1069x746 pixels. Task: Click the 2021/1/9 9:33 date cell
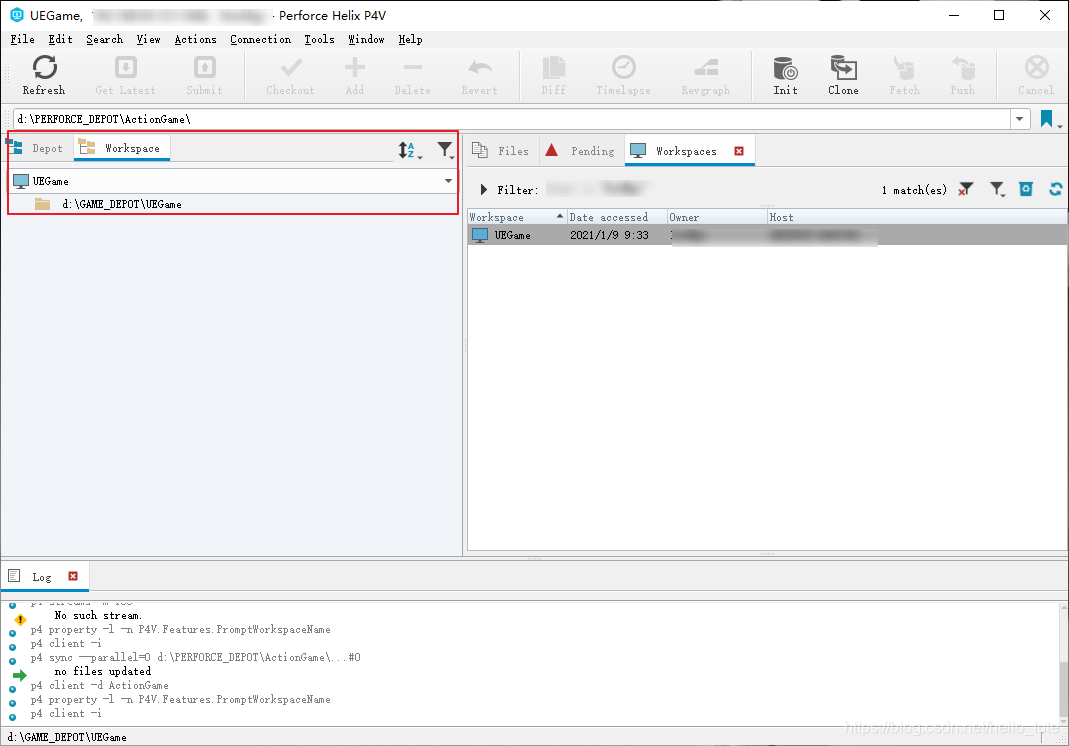[609, 235]
